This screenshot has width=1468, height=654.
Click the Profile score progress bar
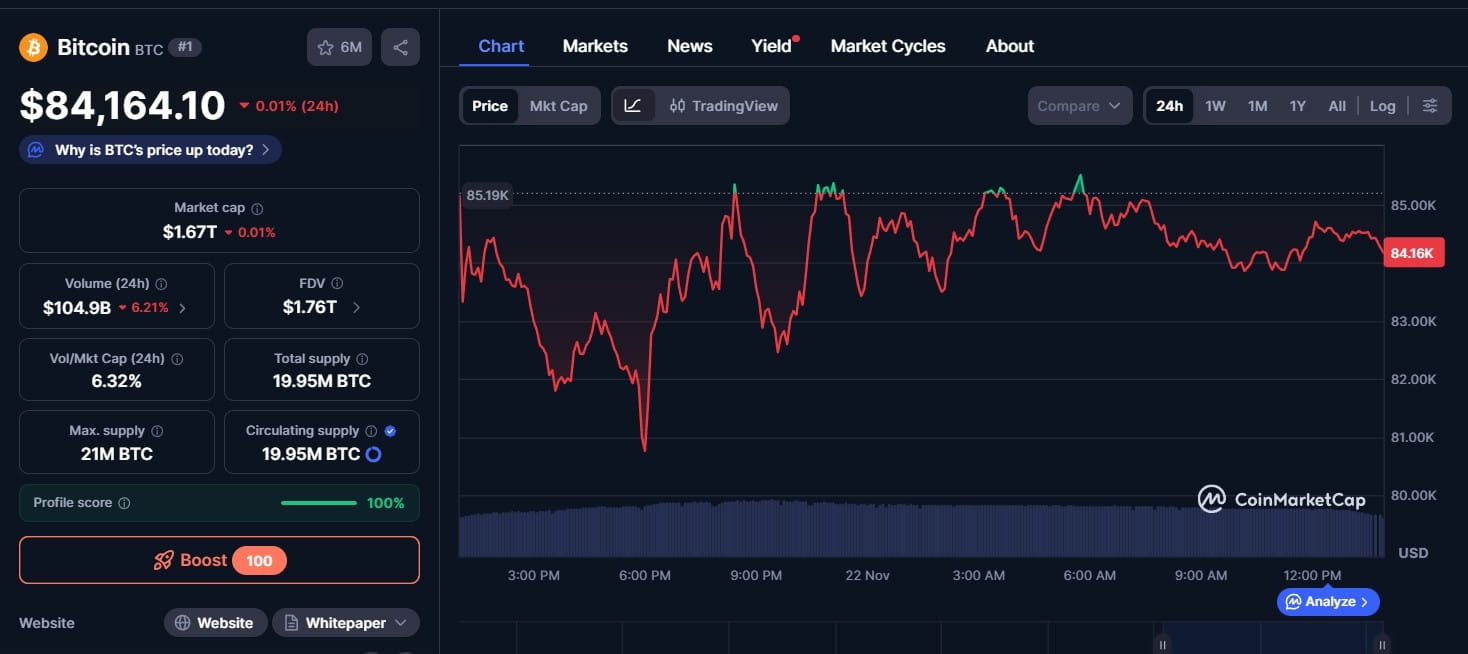pyautogui.click(x=318, y=503)
